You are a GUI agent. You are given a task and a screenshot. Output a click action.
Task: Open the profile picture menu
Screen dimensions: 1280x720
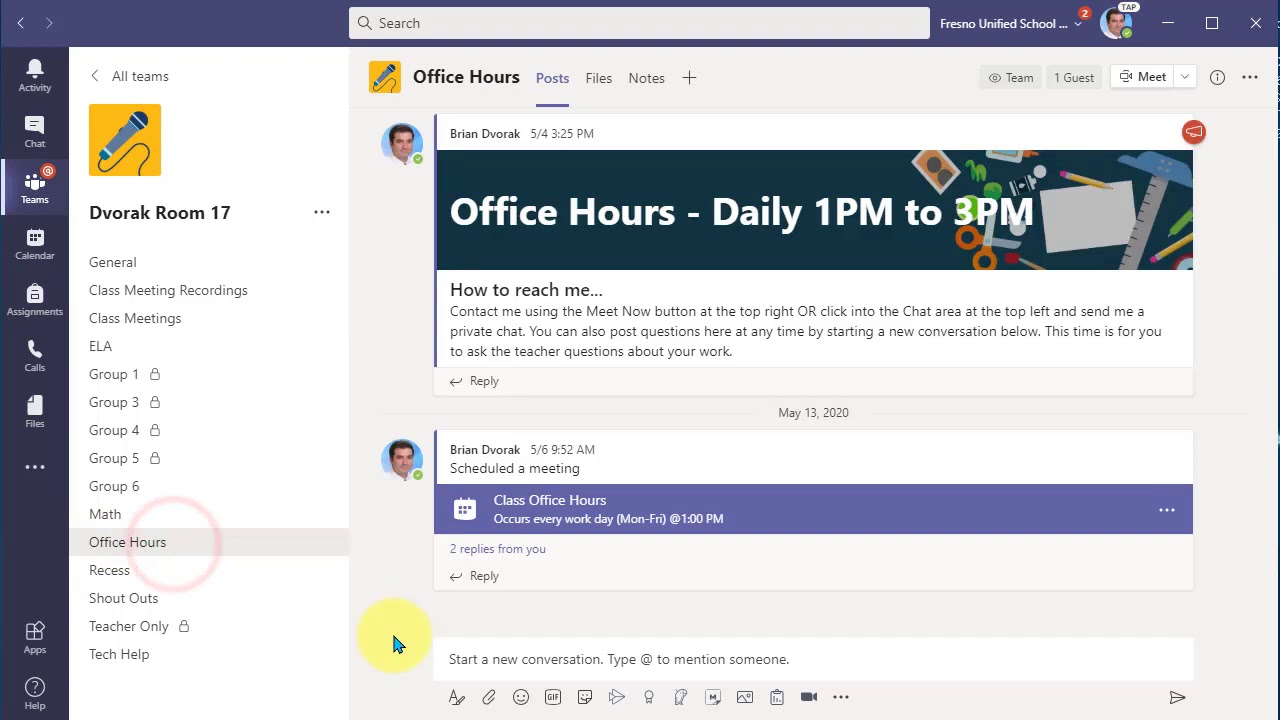[x=1116, y=23]
